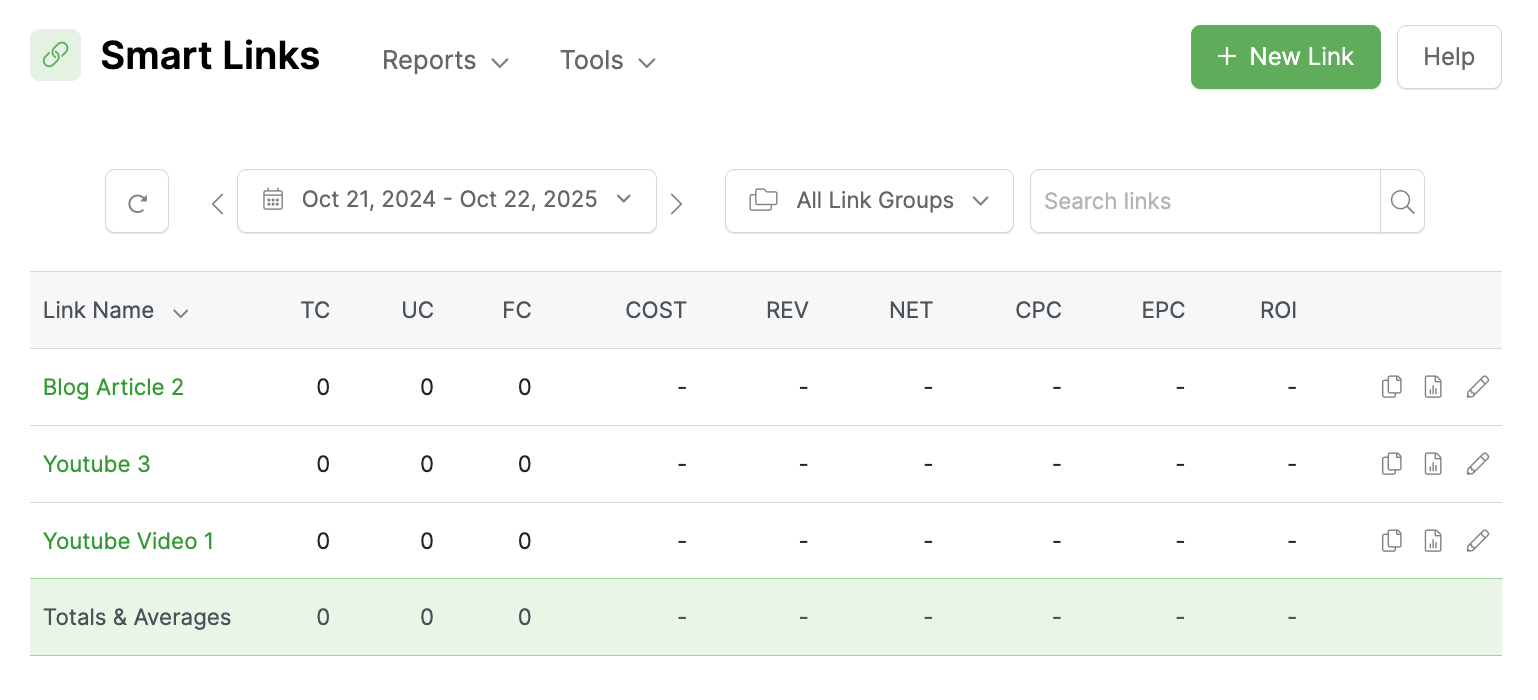1538x700 pixels.
Task: Copy the Blog Article 2 link
Action: point(1391,387)
